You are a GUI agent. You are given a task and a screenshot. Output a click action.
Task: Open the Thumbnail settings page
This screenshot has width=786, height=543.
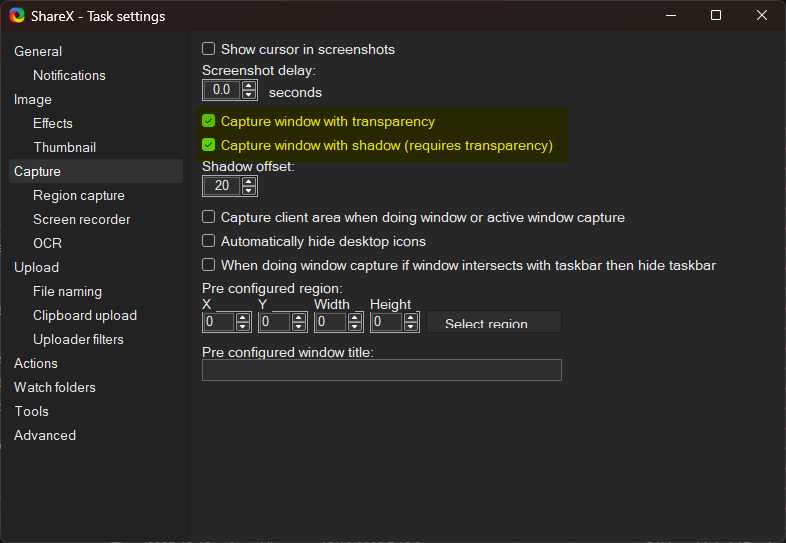[65, 147]
